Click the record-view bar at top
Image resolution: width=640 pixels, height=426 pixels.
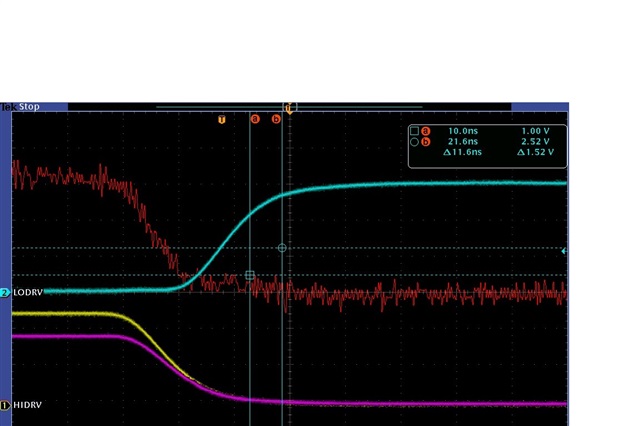(289, 107)
